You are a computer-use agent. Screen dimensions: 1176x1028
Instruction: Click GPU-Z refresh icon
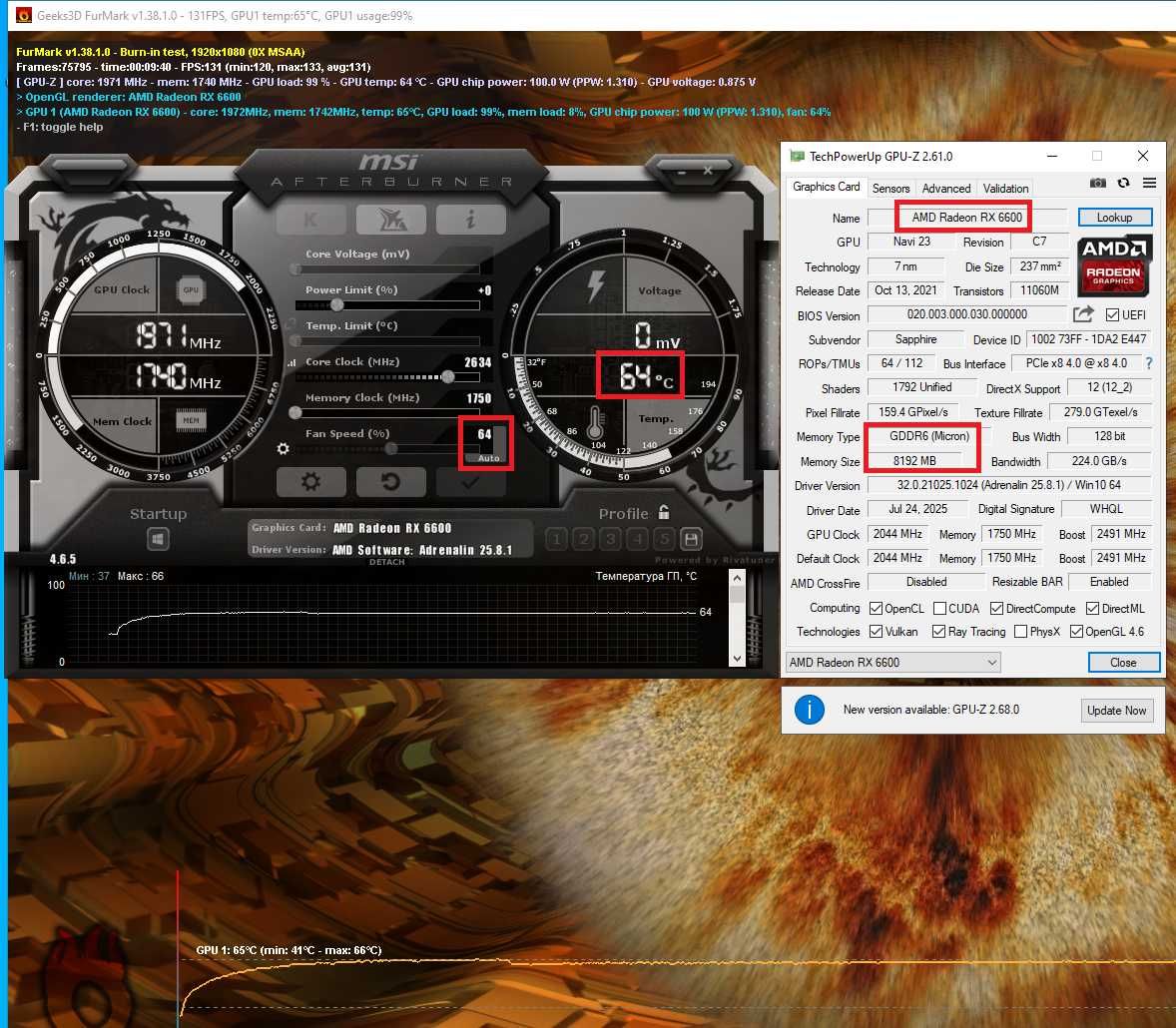tap(1123, 183)
